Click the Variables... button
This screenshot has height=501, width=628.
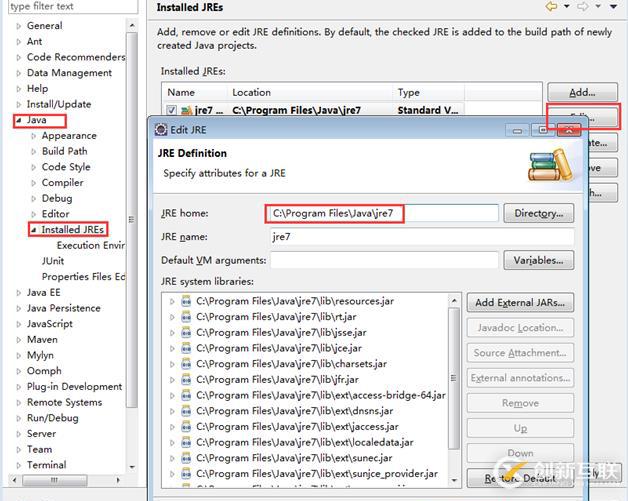pyautogui.click(x=538, y=260)
